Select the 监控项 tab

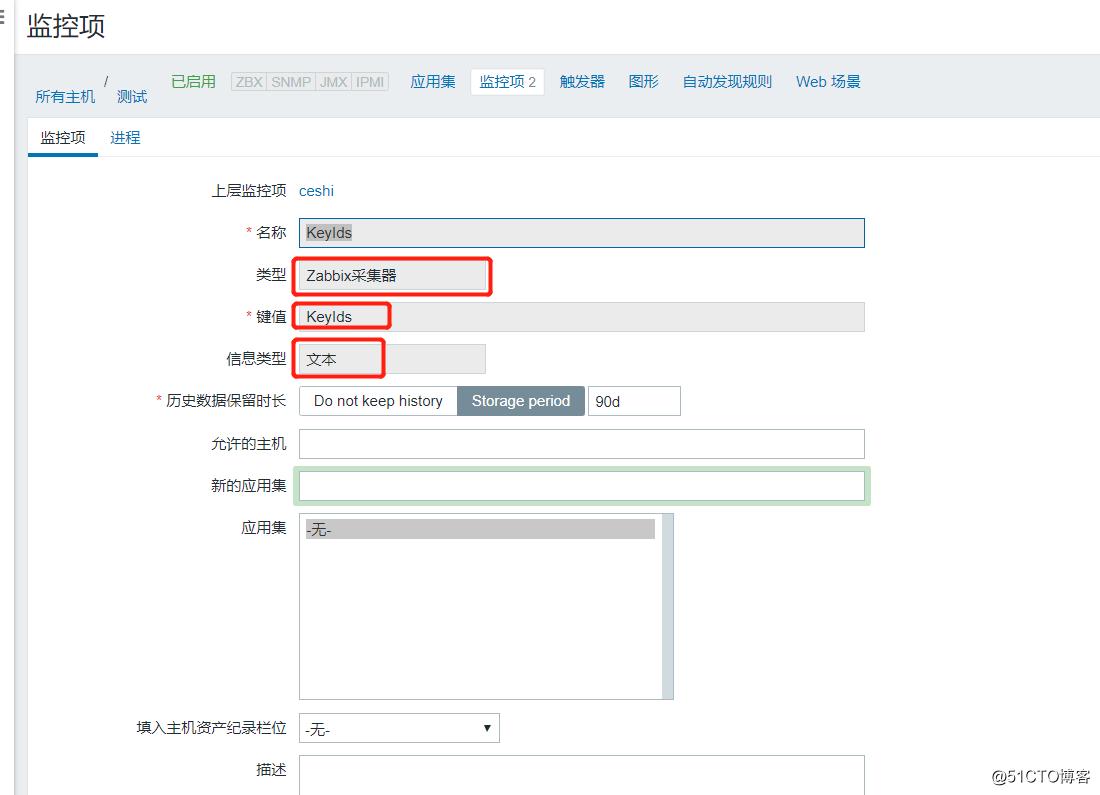(x=61, y=139)
